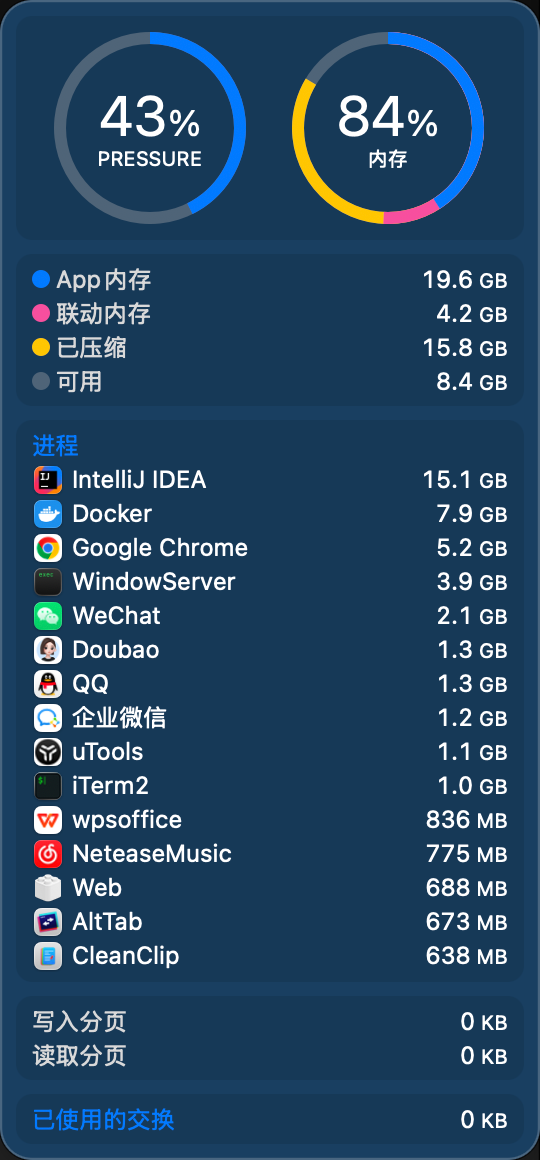Click the WeChat green icon
Screen dimensions: 540x1160
tap(48, 616)
